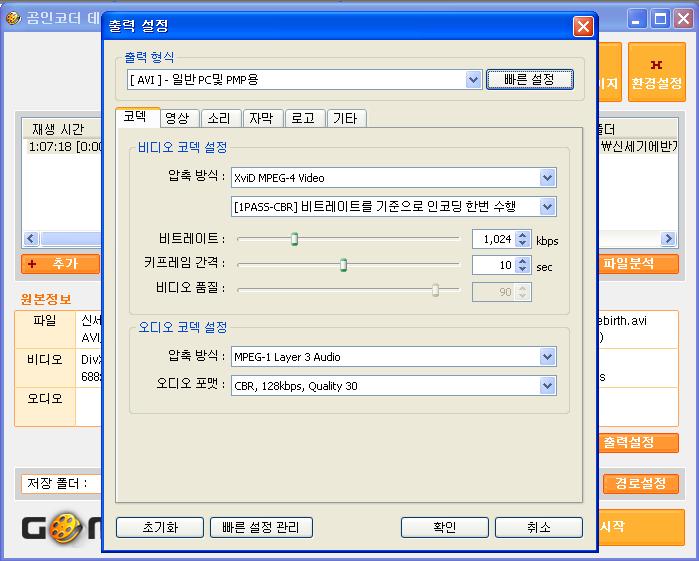This screenshot has height=561, width=699.
Task: Click the 비트레이트 1,024 input field
Action: (492, 239)
